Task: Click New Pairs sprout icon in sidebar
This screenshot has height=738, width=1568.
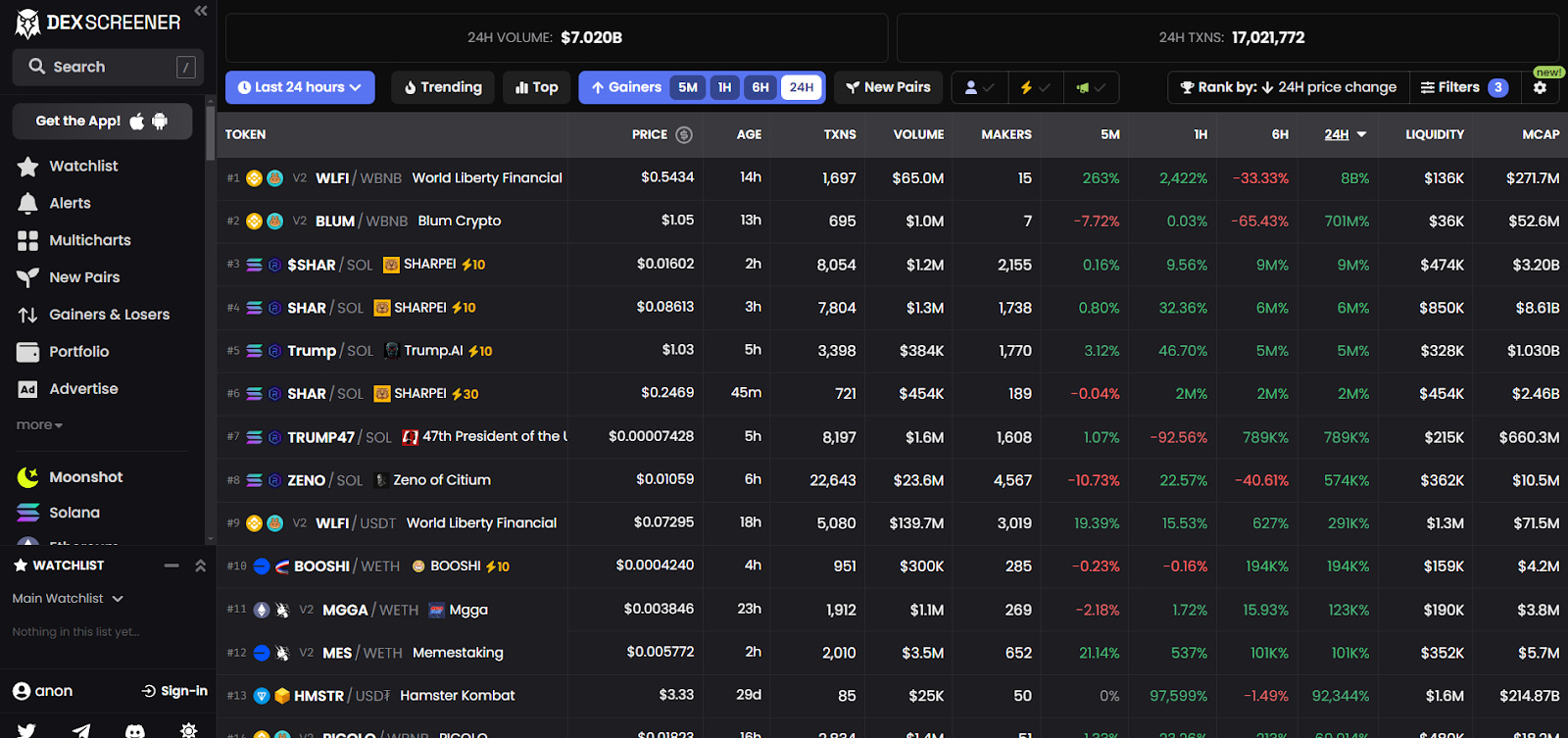Action: [27, 277]
